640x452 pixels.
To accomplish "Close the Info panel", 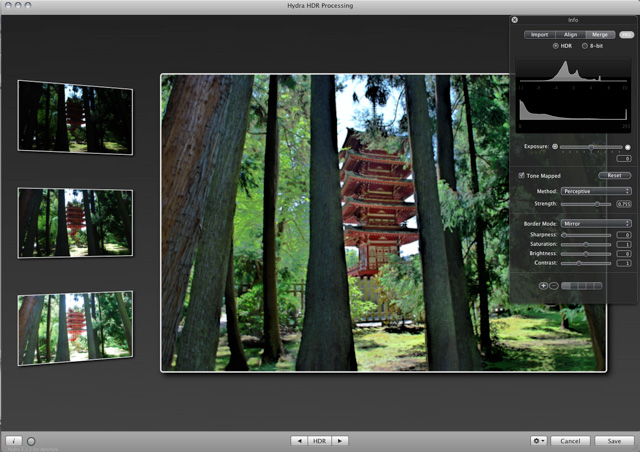I will [x=514, y=19].
